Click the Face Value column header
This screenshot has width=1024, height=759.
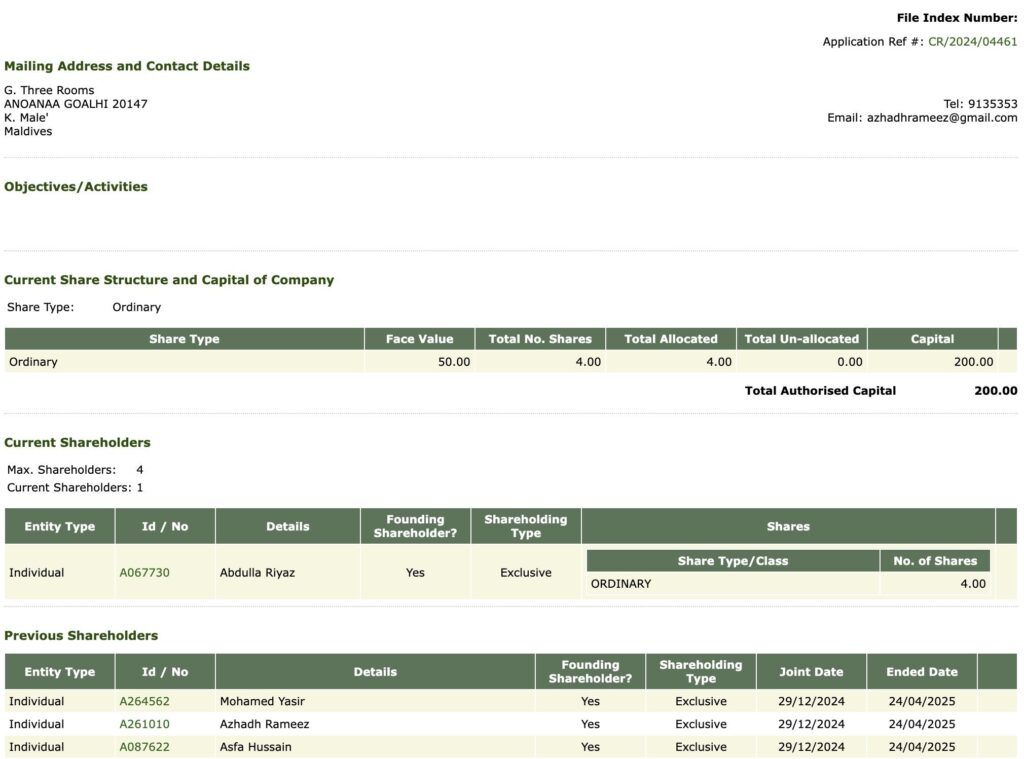coord(419,339)
